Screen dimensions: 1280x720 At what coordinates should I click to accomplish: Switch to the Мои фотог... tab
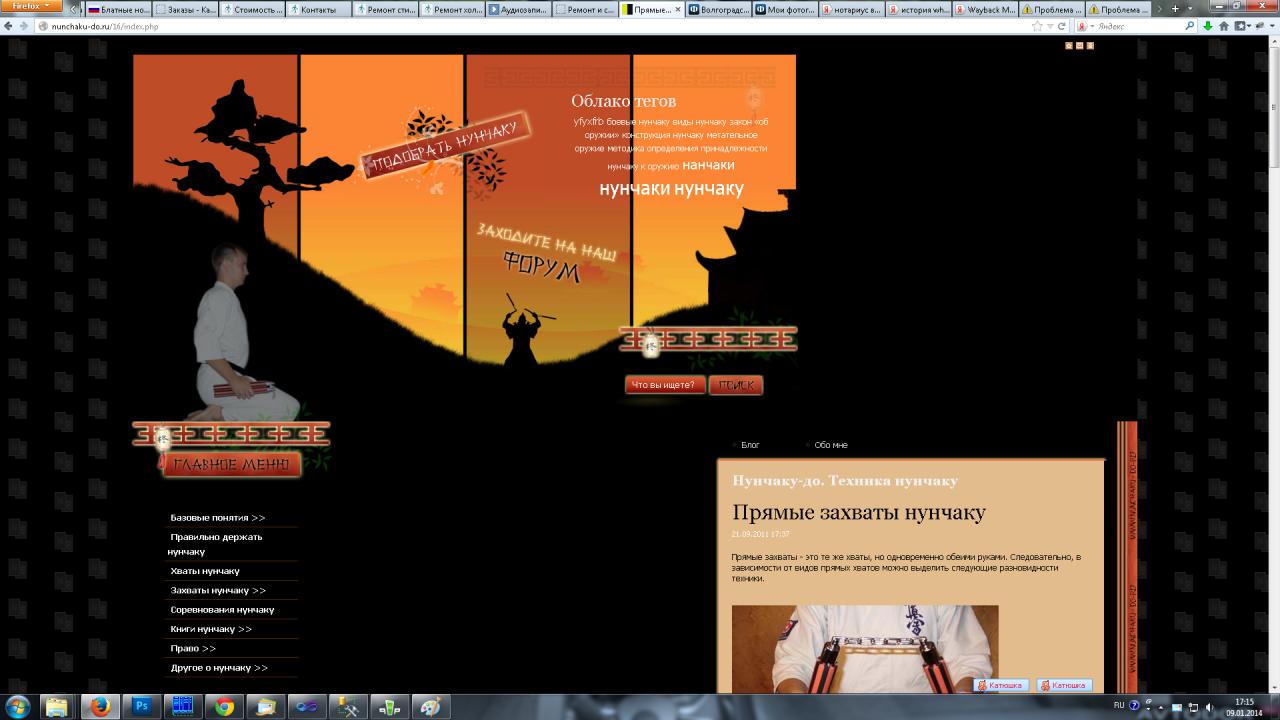pos(784,9)
